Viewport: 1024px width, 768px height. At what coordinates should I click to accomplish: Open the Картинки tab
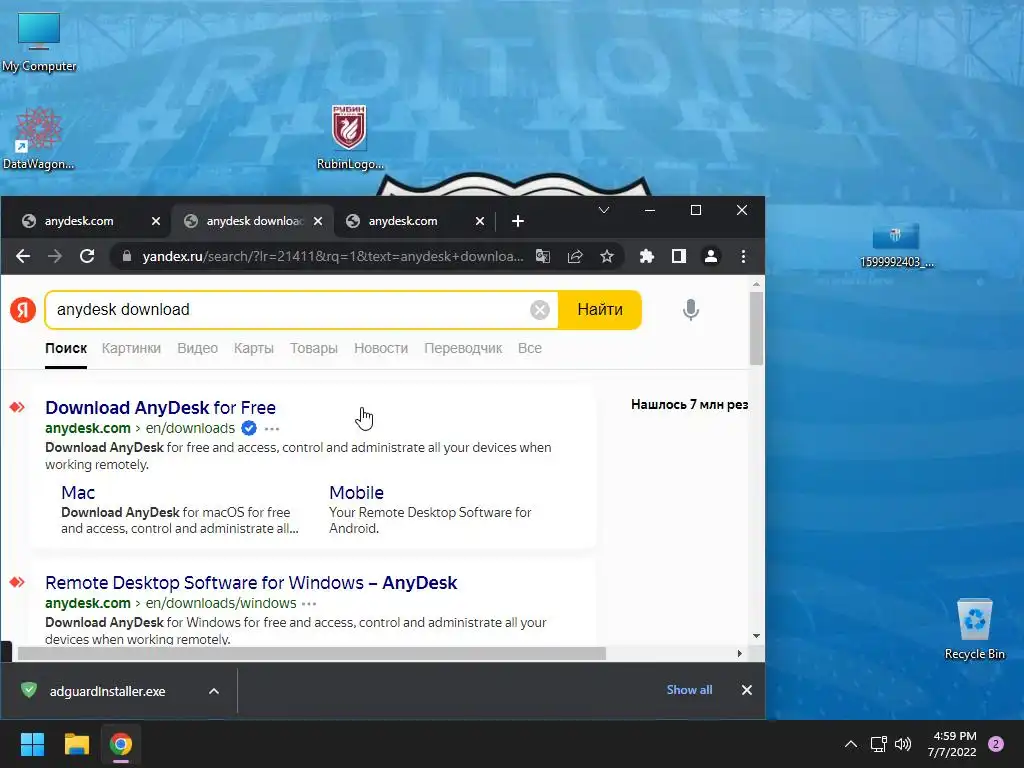point(131,349)
